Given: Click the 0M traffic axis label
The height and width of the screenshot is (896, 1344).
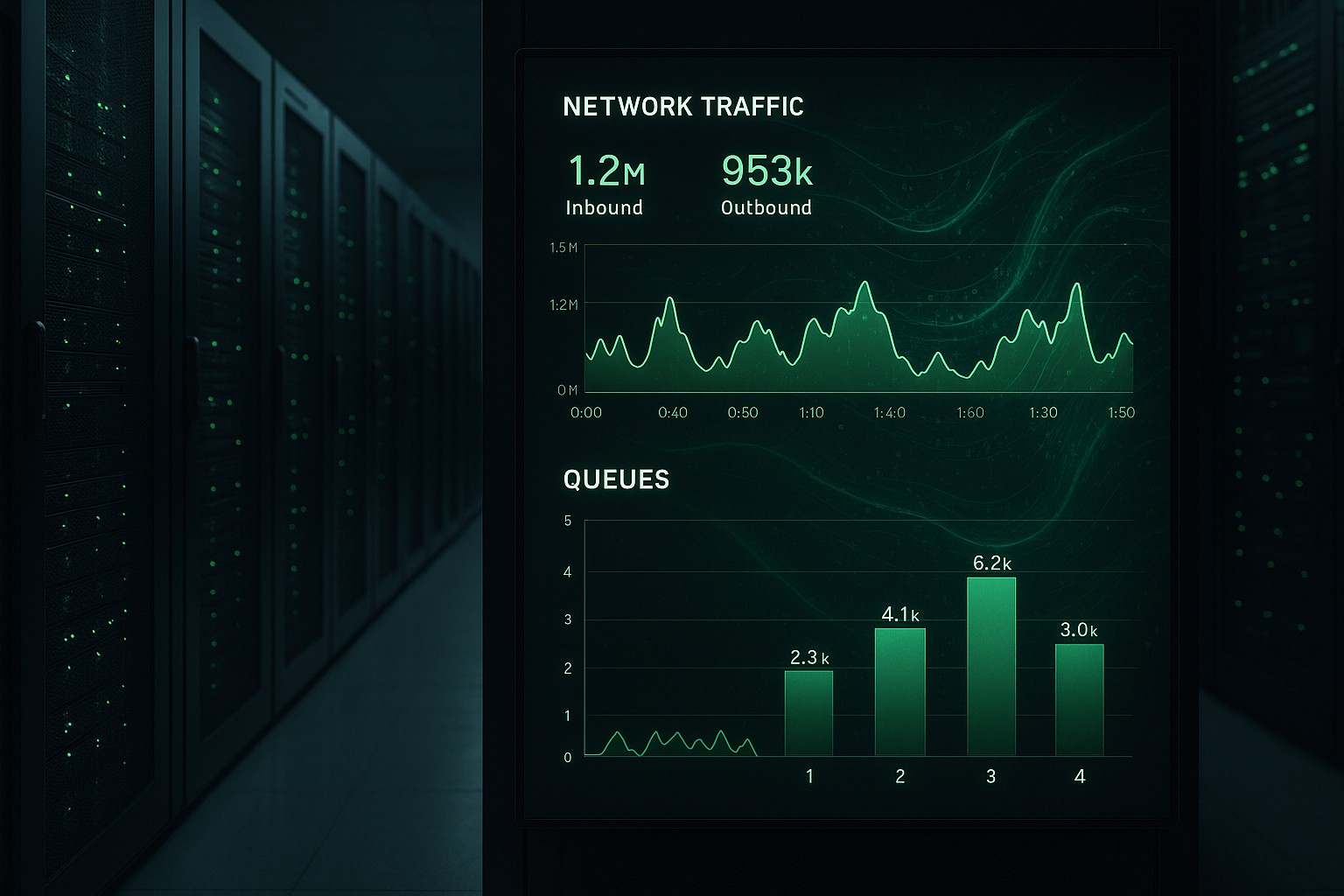Looking at the screenshot, I should point(567,390).
